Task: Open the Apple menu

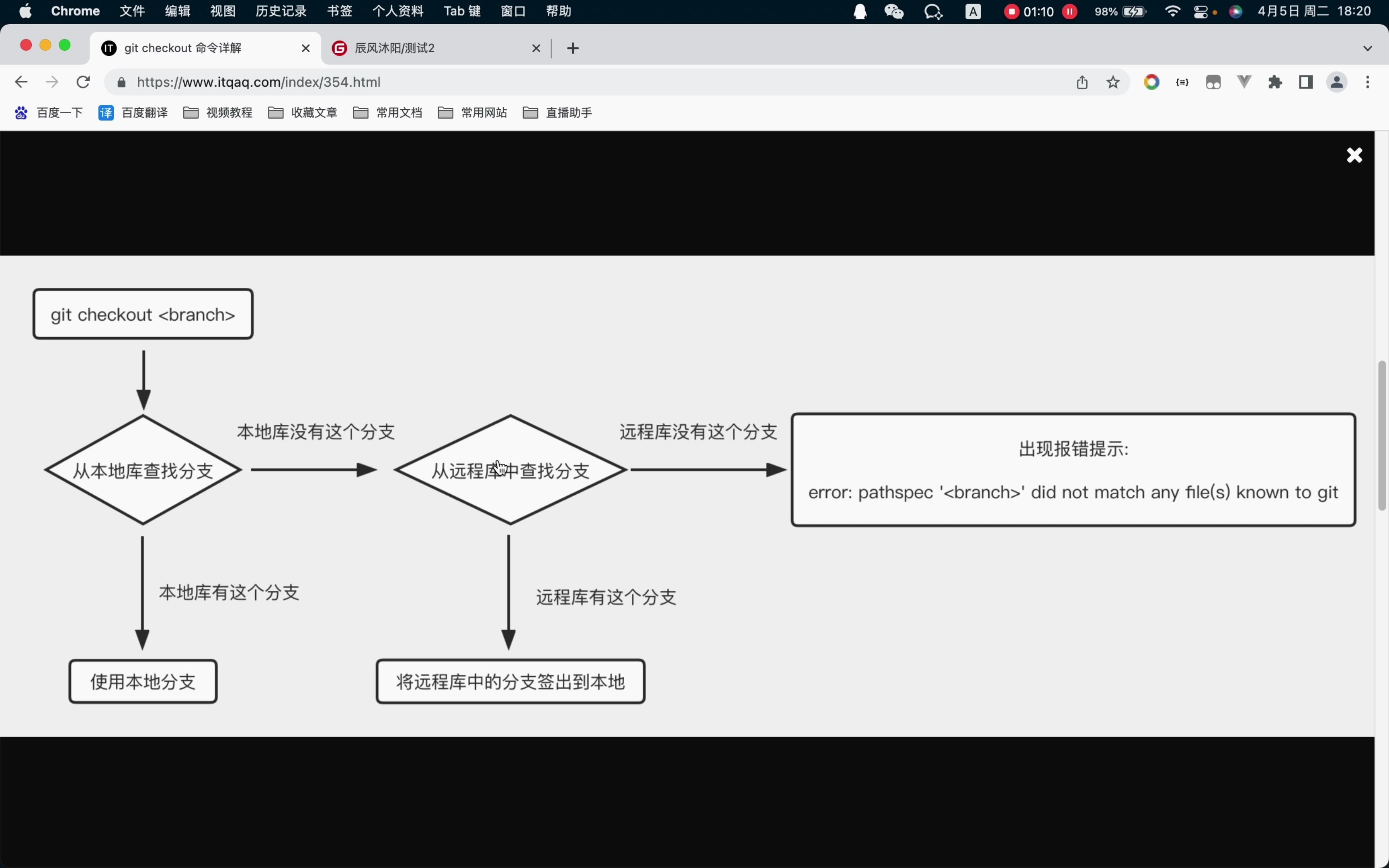Action: coord(25,12)
